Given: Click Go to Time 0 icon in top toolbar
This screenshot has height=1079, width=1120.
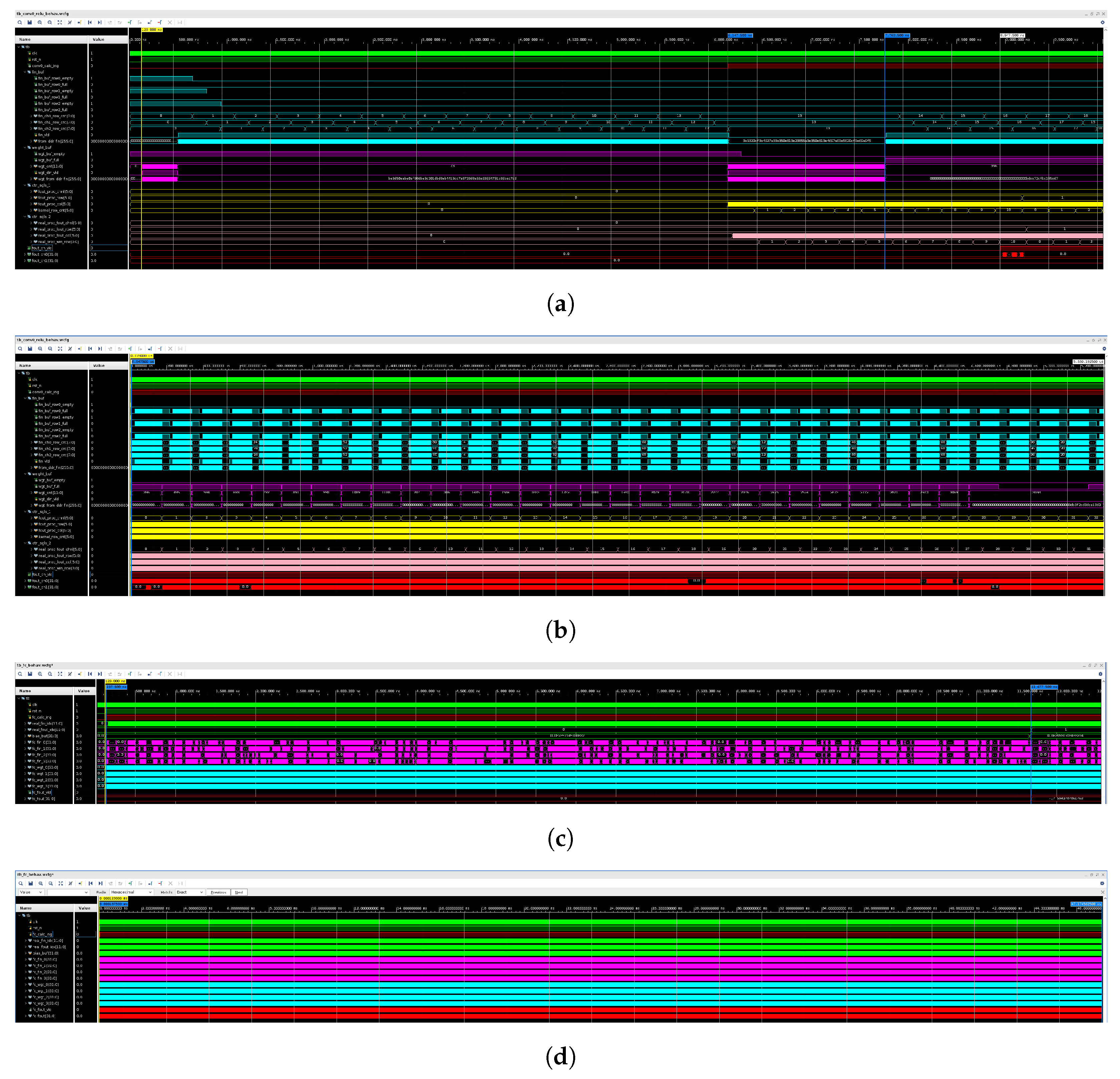Looking at the screenshot, I should [x=90, y=22].
